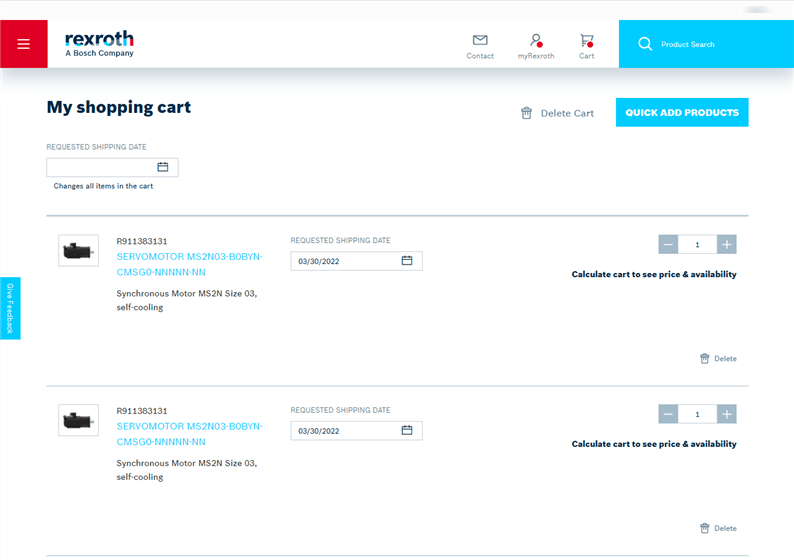Click the cart-wide requested shipping date field
Screen dimensions: 794x560
[112, 167]
